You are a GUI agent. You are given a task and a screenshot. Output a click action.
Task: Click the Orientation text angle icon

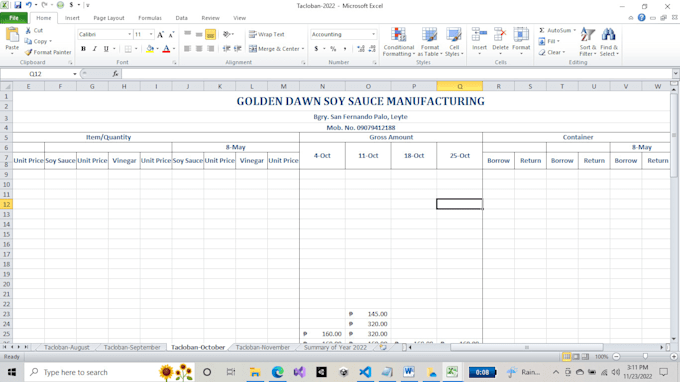tap(226, 34)
